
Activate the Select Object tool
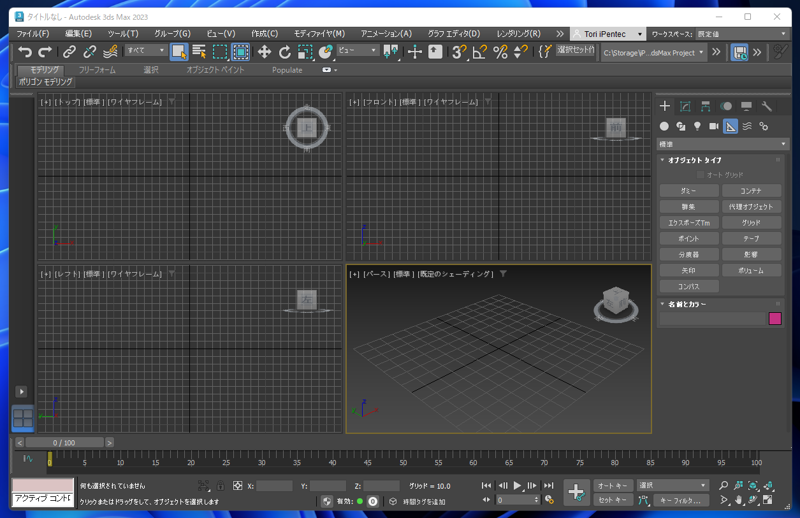(x=179, y=52)
